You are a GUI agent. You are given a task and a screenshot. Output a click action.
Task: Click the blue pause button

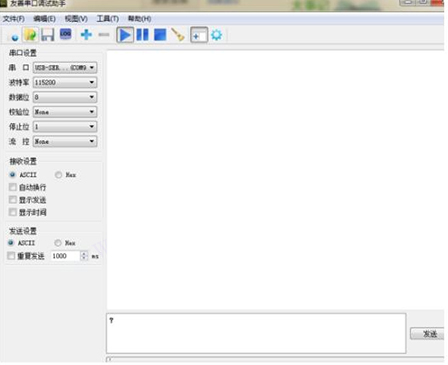coord(143,35)
